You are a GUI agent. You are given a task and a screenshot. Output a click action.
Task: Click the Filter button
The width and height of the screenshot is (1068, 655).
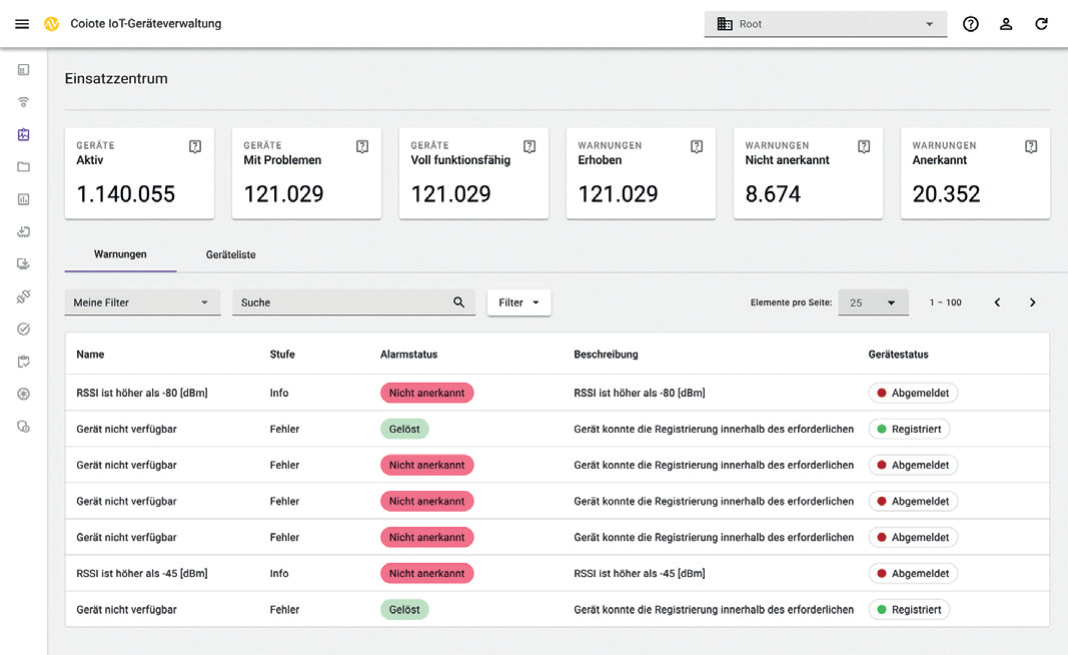click(518, 302)
